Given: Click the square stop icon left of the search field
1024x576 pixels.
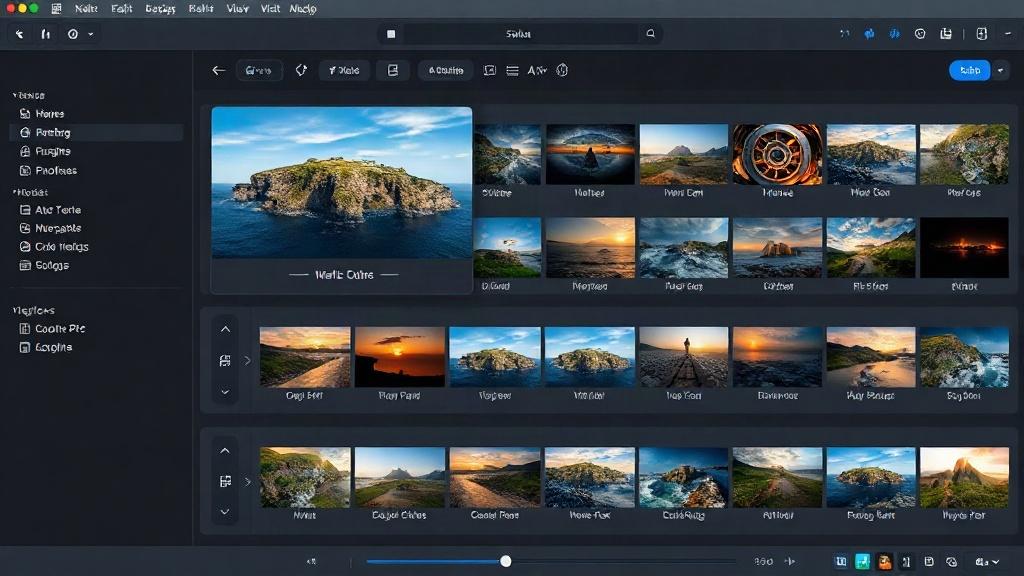Looking at the screenshot, I should pos(391,34).
